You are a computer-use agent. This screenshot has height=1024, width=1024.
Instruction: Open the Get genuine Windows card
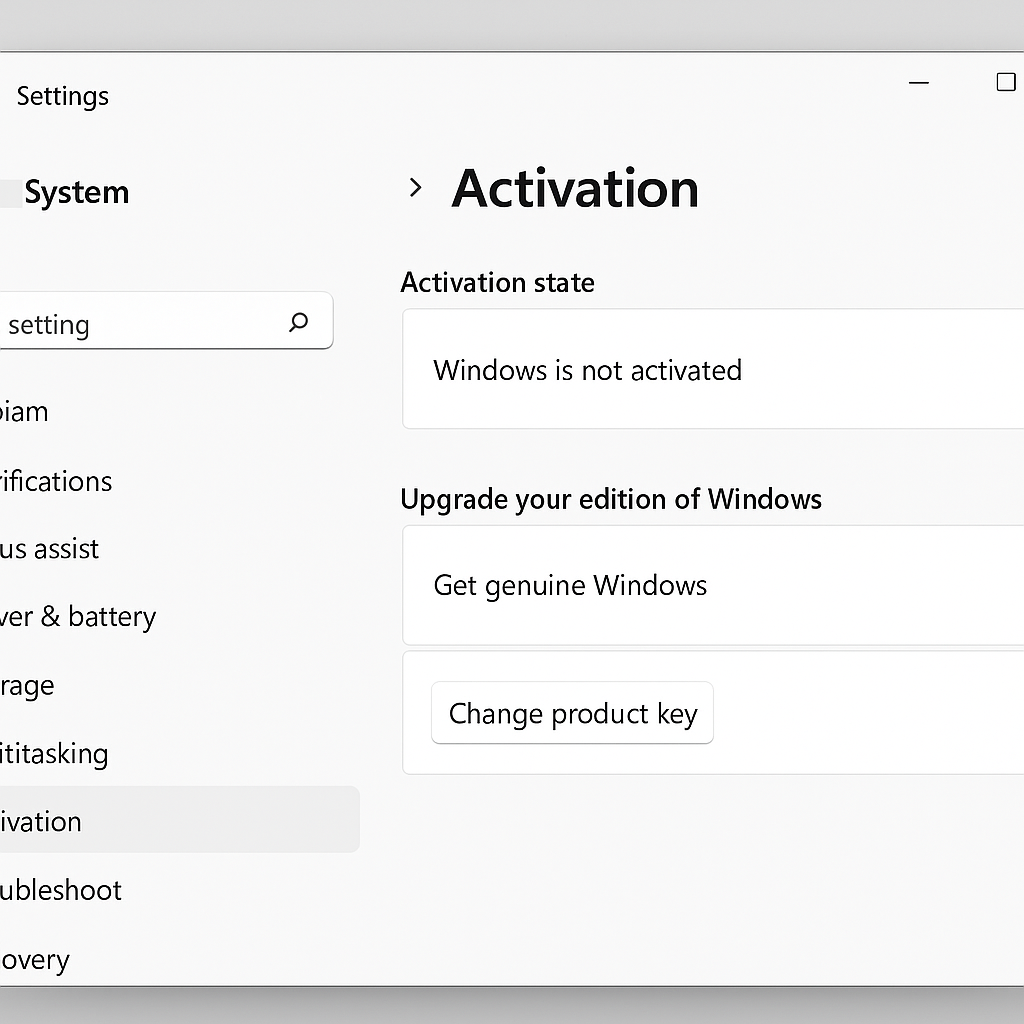(x=713, y=585)
